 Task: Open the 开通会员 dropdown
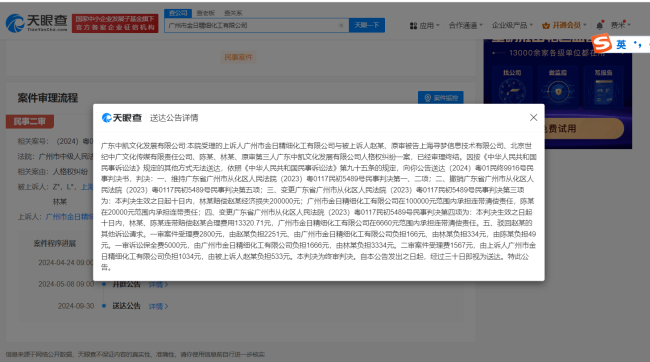tap(564, 26)
